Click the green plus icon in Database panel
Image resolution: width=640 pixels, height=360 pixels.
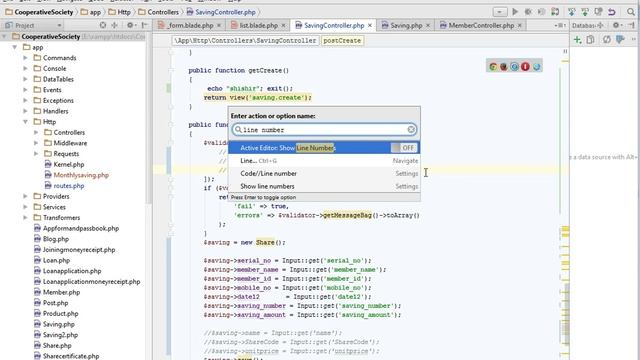point(578,40)
